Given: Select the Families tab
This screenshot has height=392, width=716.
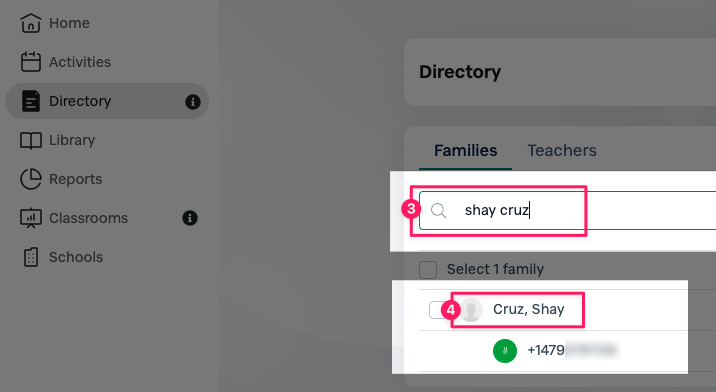Looking at the screenshot, I should (x=465, y=151).
